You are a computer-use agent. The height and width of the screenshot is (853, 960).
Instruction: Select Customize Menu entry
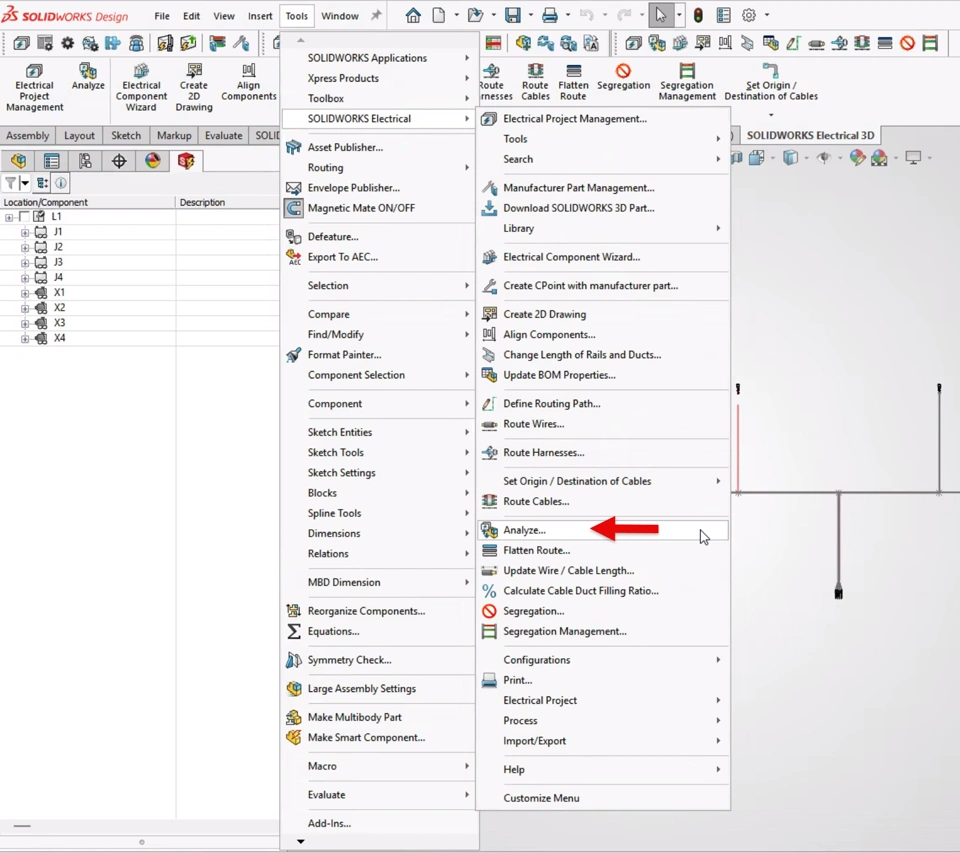[603, 798]
